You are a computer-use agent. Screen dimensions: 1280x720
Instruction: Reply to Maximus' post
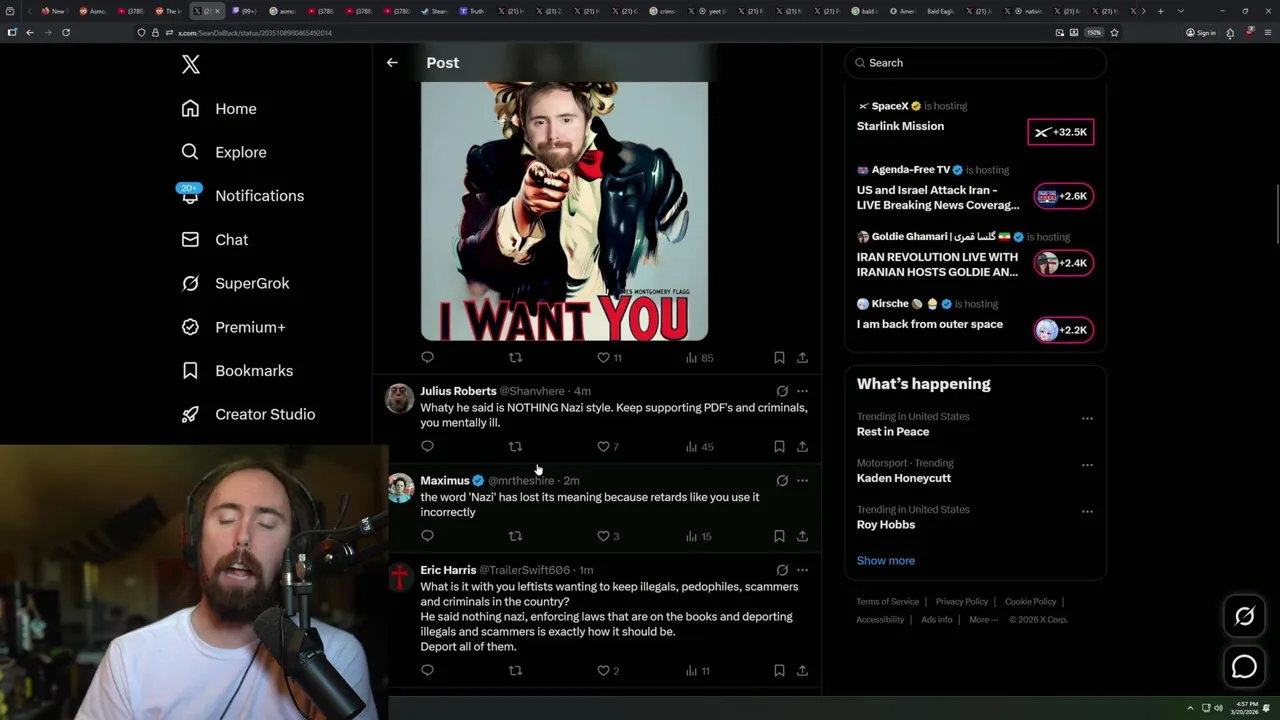427,536
